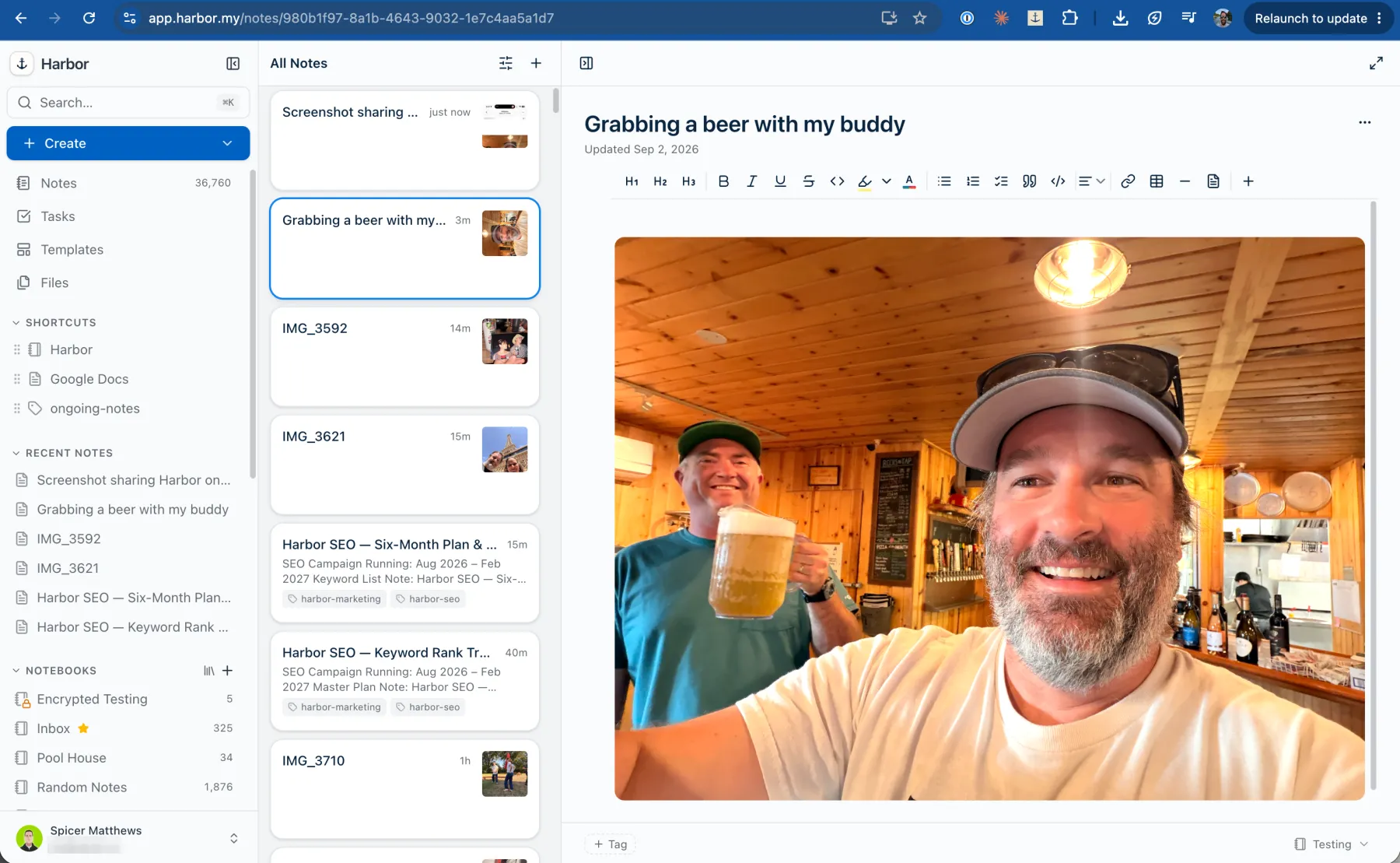The height and width of the screenshot is (863, 1400).
Task: Insert a horizontal divider line
Action: point(1185,181)
